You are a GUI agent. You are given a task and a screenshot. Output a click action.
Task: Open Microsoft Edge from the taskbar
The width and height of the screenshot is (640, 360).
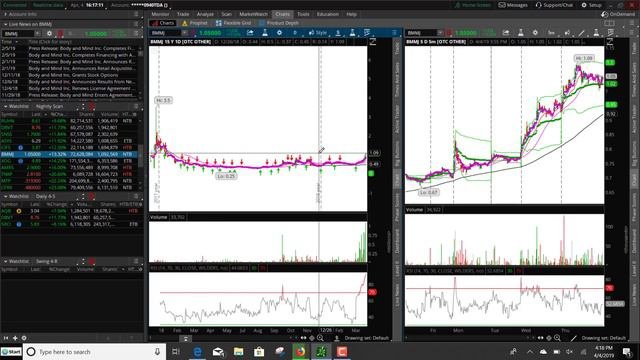pyautogui.click(x=198, y=352)
